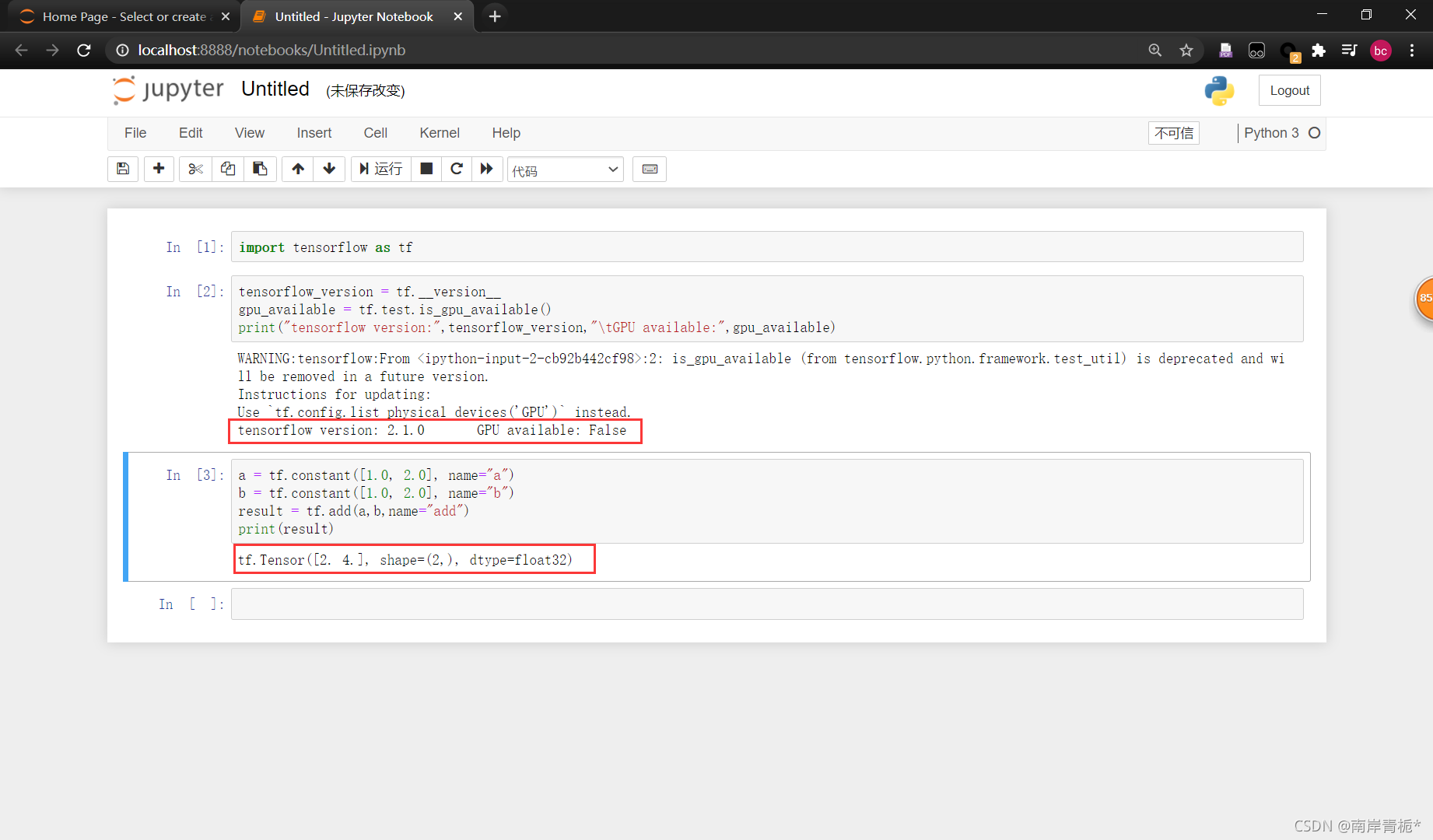Open the Extensions puzzle piece menu

pos(1318,50)
